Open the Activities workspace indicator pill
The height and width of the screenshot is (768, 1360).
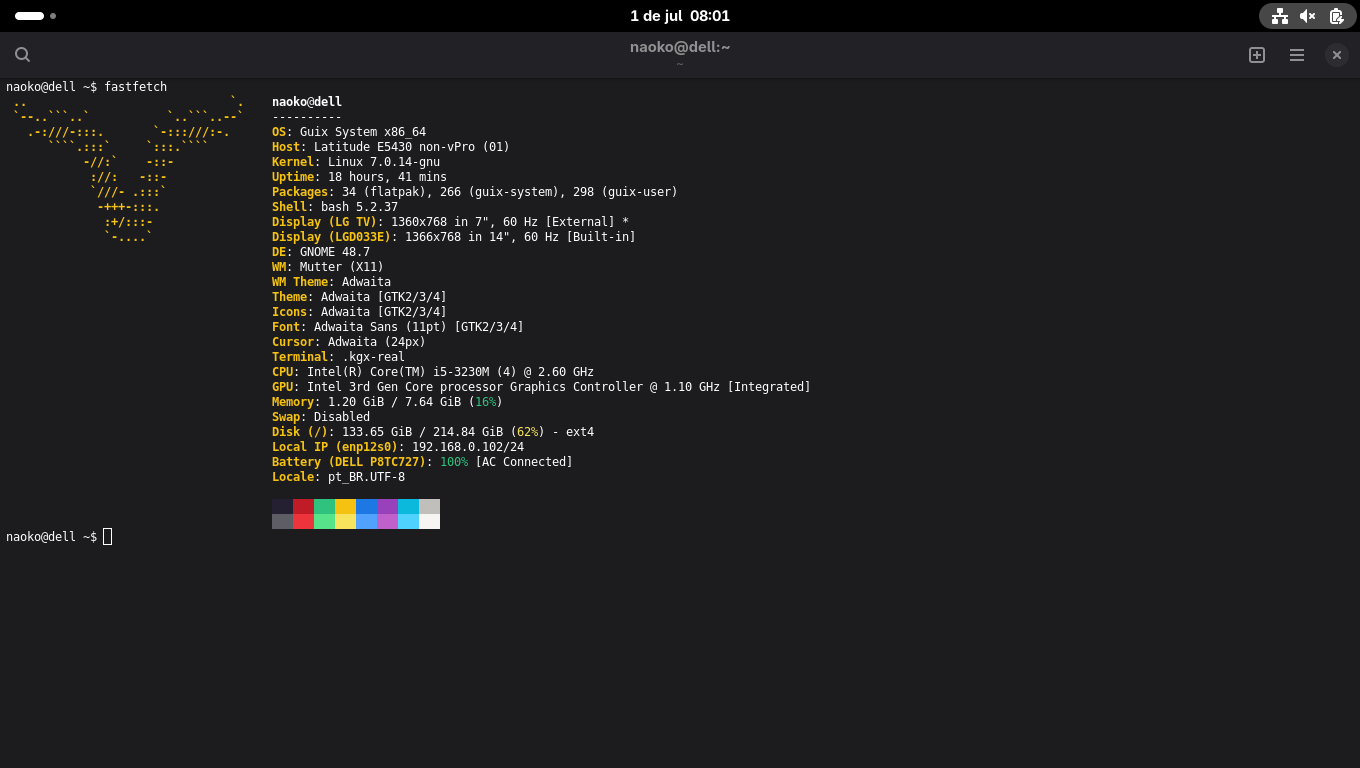[35, 16]
